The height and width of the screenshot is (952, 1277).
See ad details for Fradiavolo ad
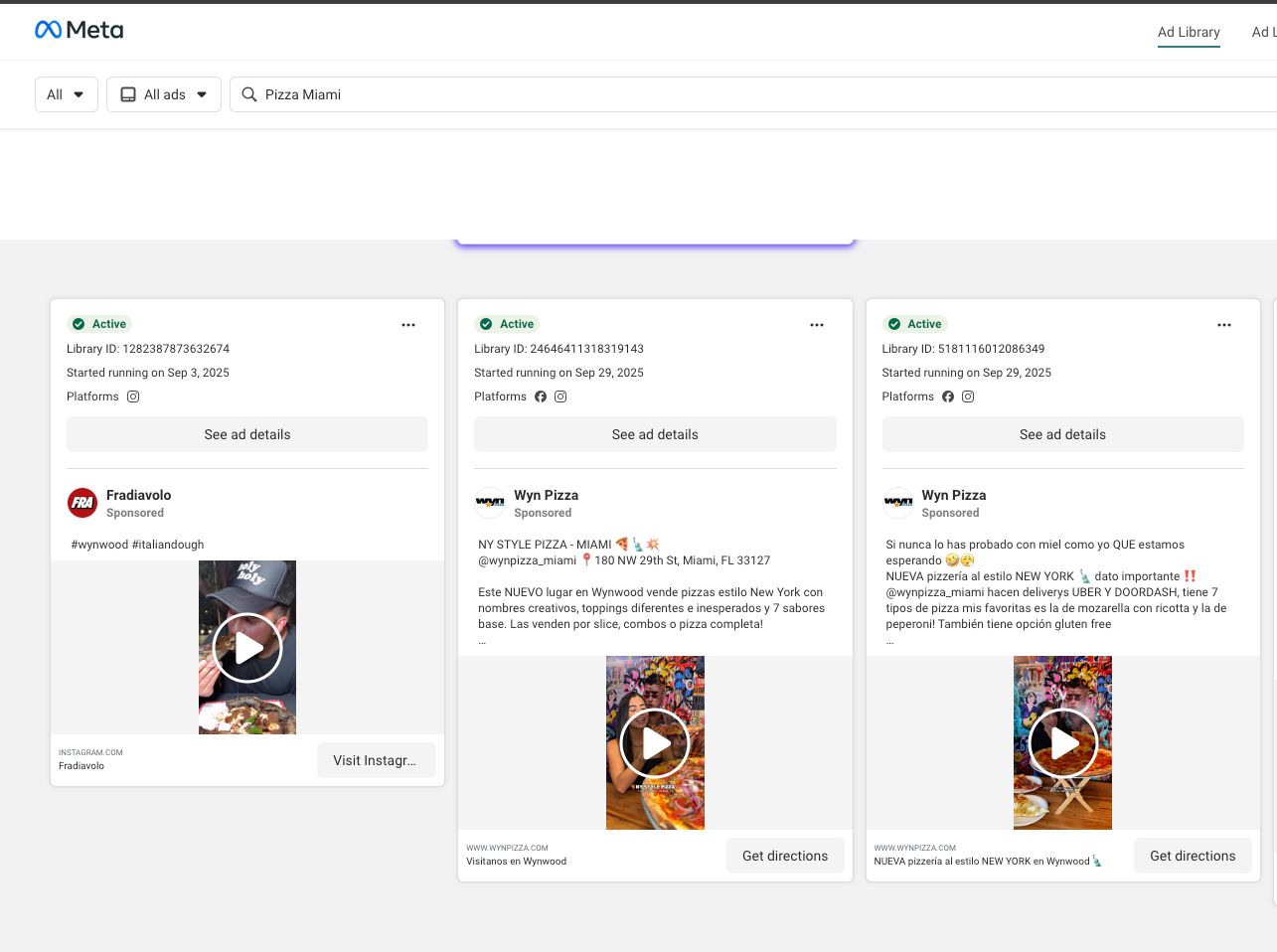pyautogui.click(x=247, y=434)
